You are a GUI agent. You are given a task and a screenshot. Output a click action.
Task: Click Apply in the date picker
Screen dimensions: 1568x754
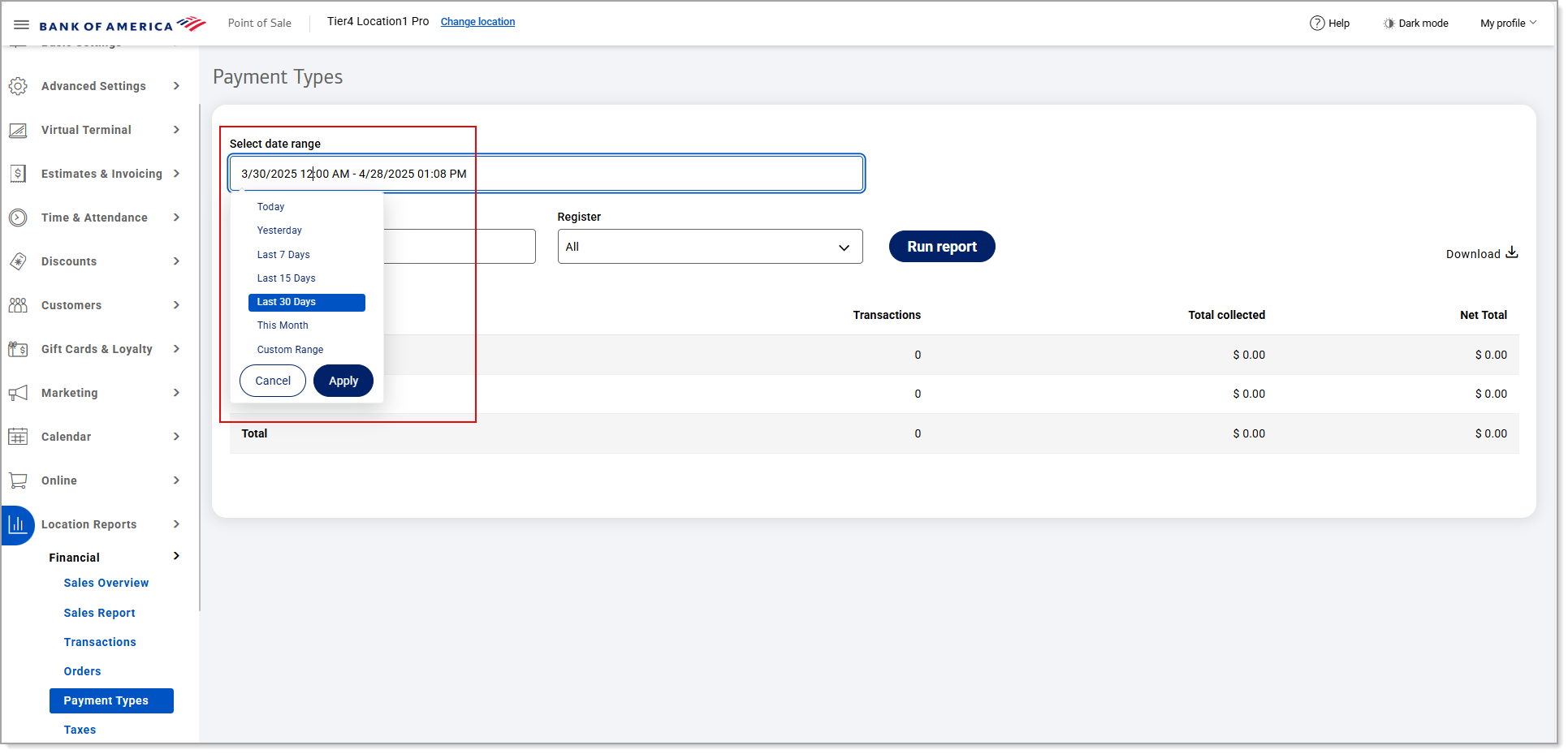(343, 381)
